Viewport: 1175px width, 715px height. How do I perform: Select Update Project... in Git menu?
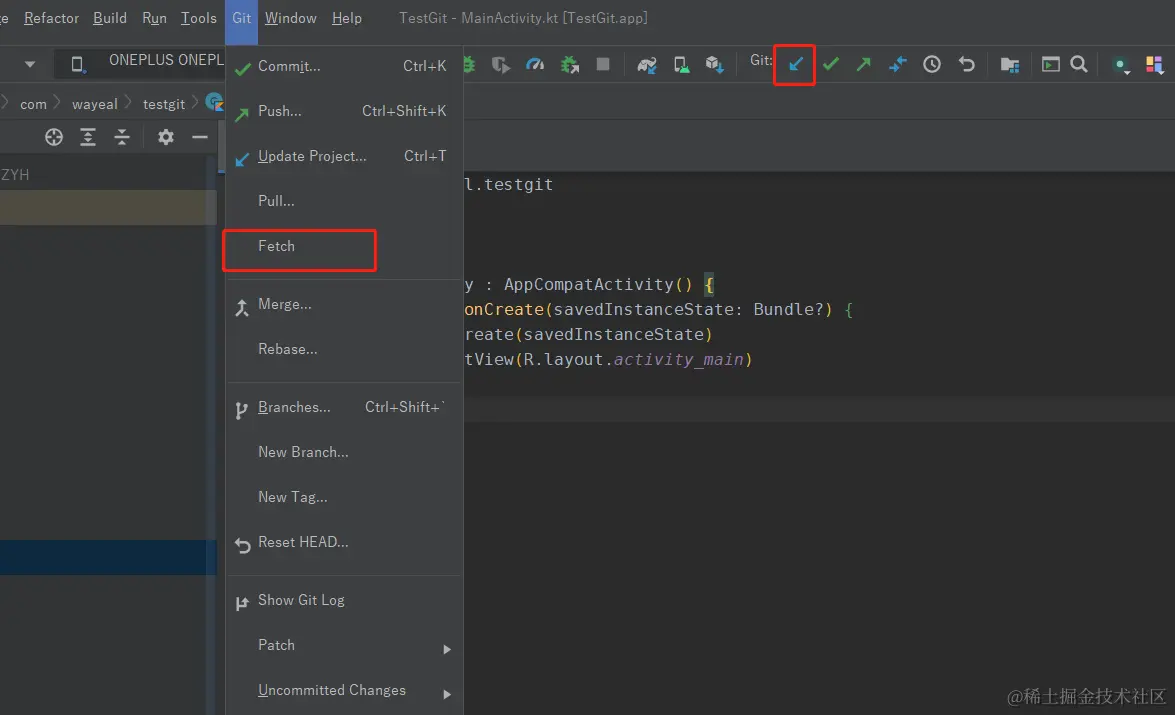point(344,157)
